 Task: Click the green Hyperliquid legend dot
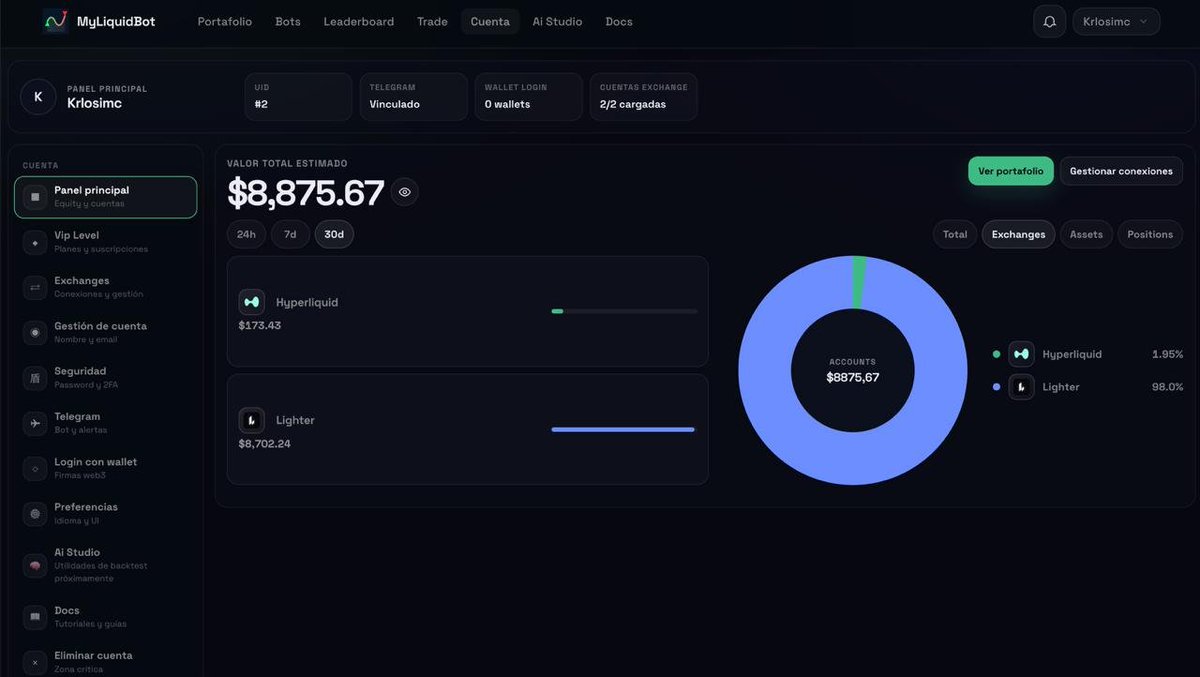tap(996, 354)
